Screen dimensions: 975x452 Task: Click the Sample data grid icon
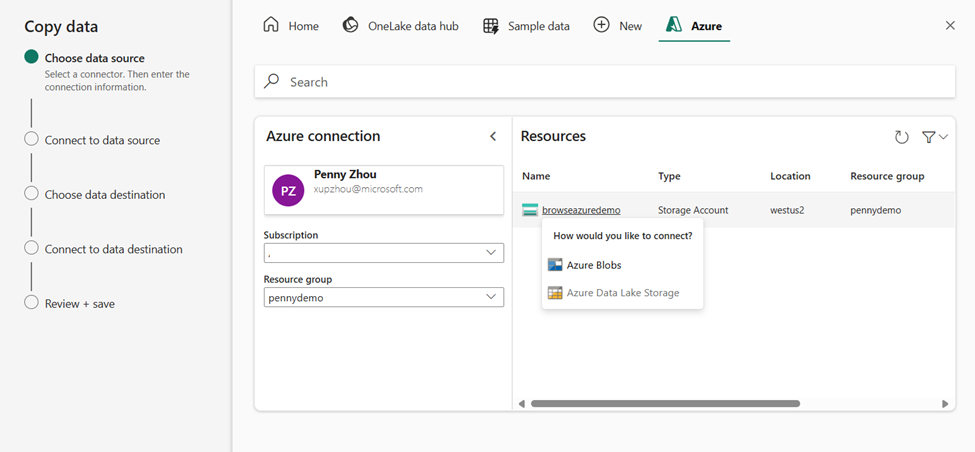[x=491, y=25]
